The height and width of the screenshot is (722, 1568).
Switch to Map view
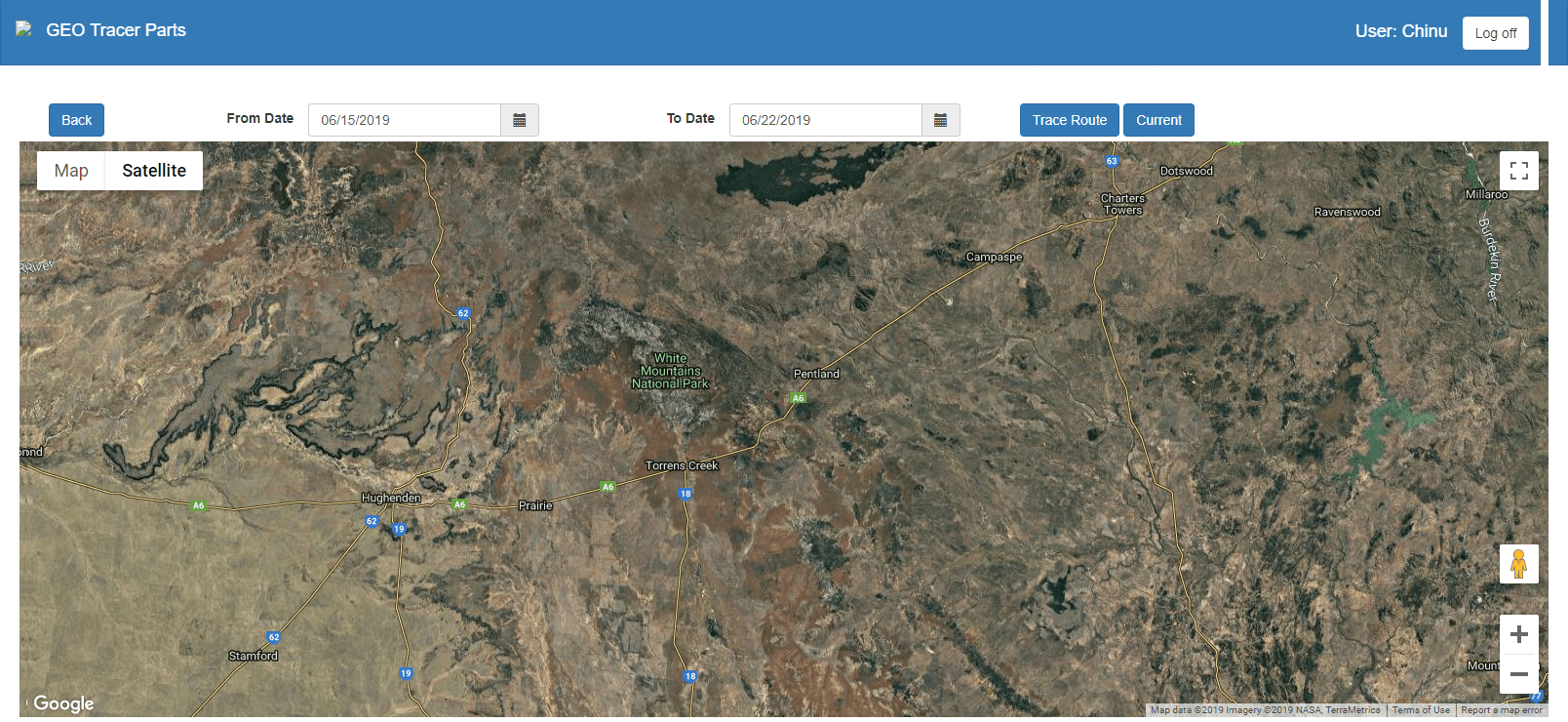71,171
